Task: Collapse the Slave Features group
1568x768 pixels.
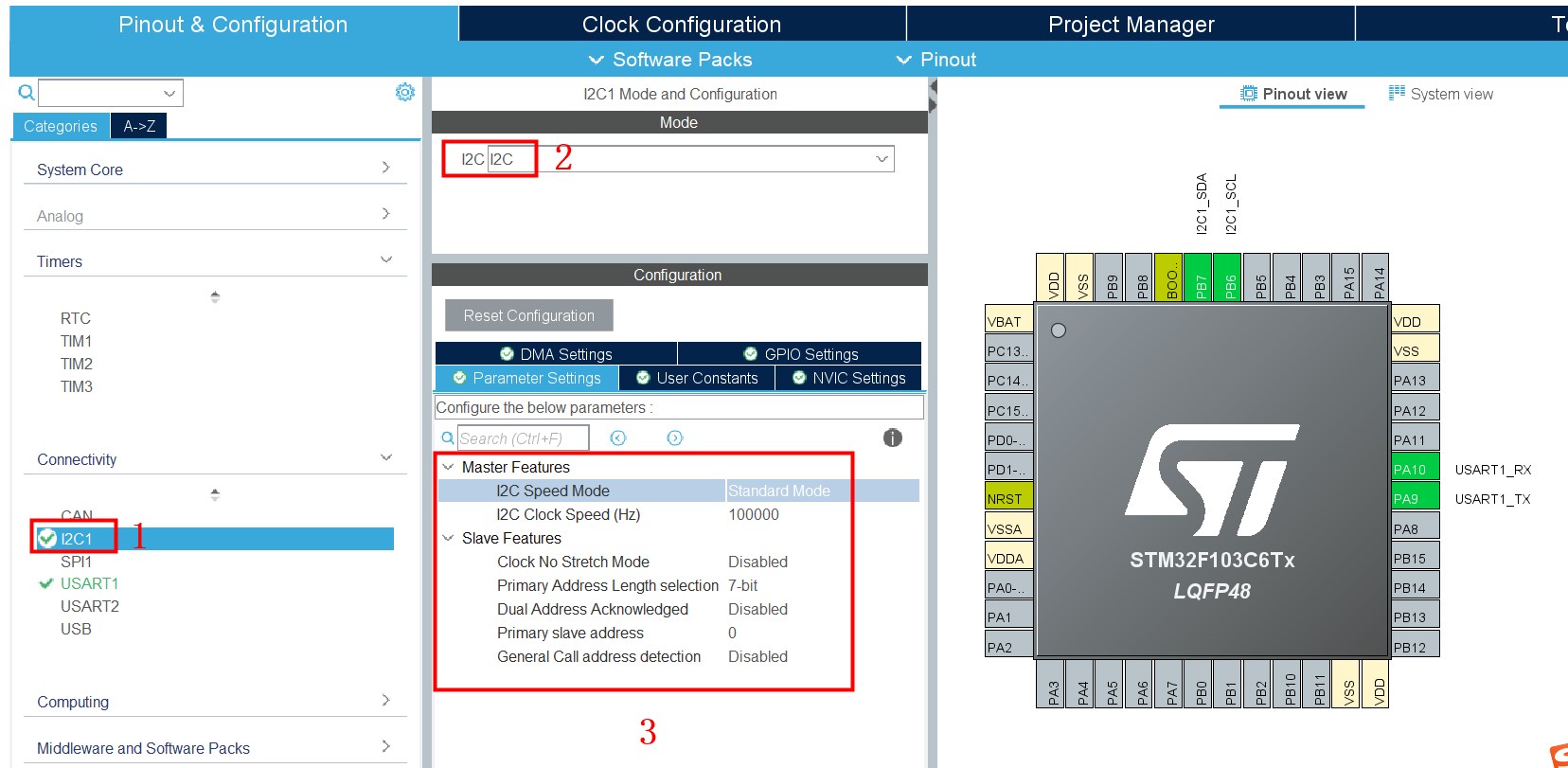Action: pos(448,538)
